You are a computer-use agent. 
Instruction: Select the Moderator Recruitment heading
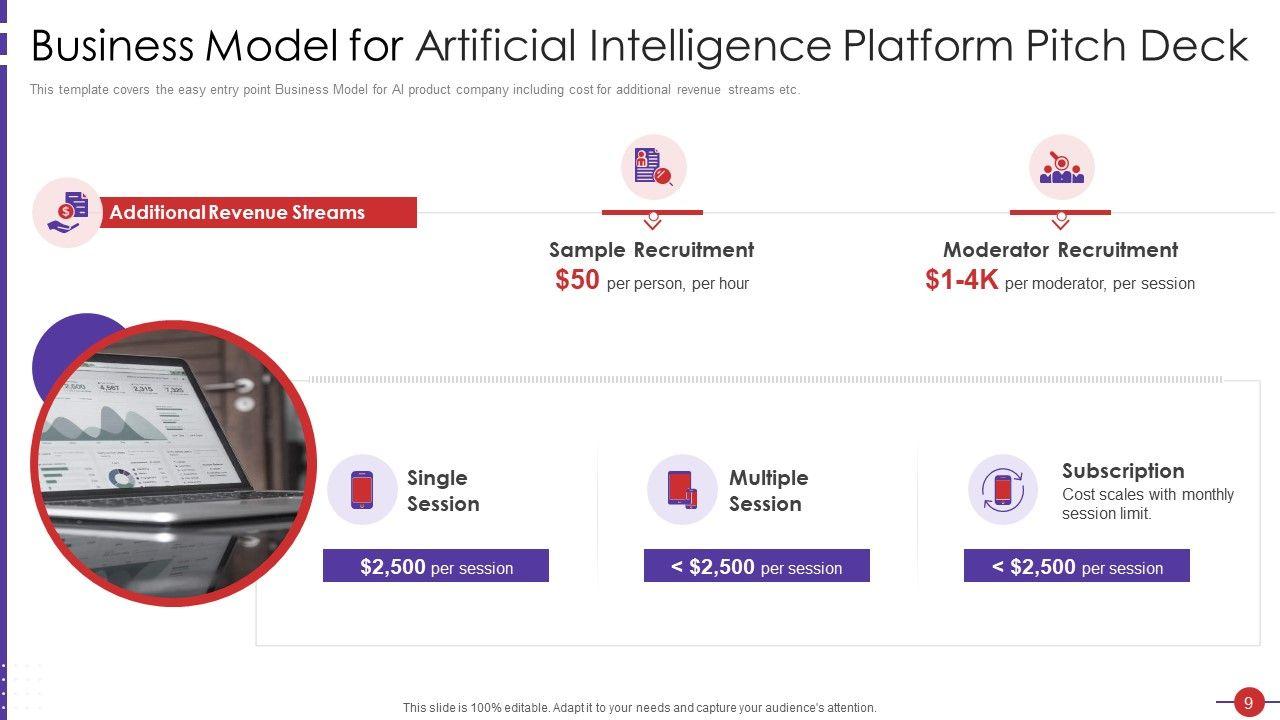click(x=1060, y=250)
